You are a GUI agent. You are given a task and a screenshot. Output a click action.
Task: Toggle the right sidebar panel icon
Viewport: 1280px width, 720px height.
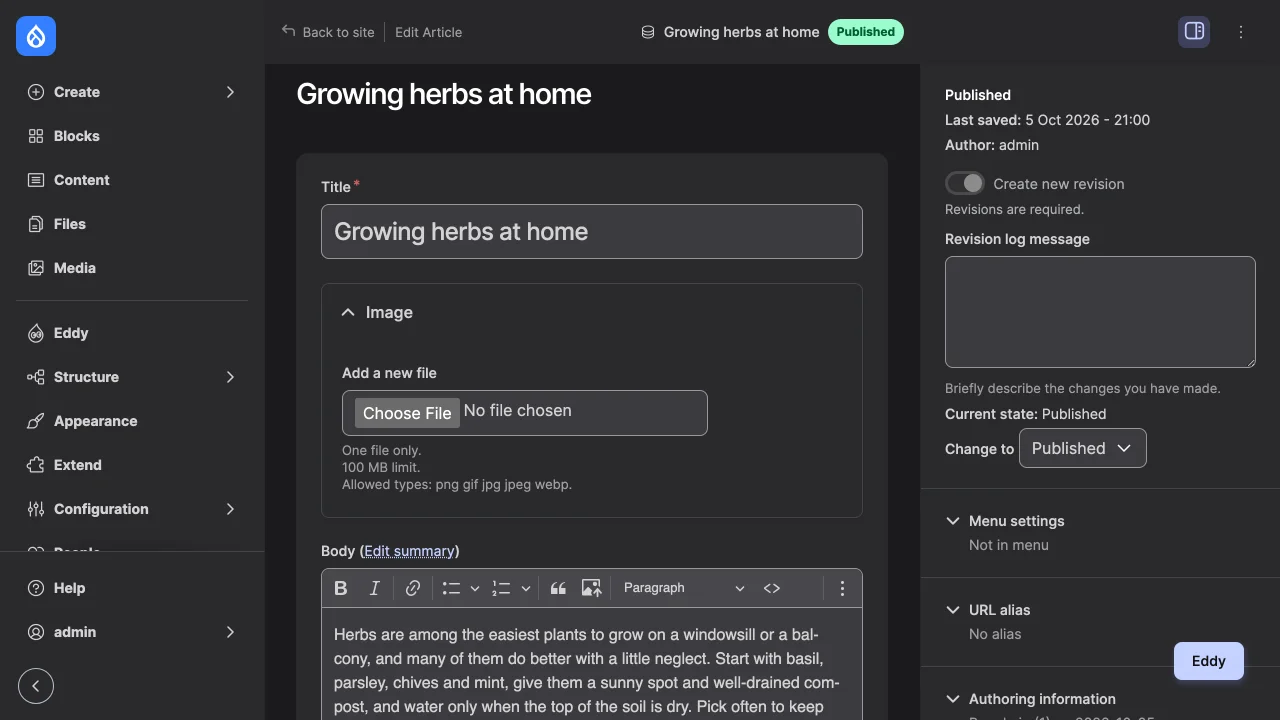tap(1194, 32)
